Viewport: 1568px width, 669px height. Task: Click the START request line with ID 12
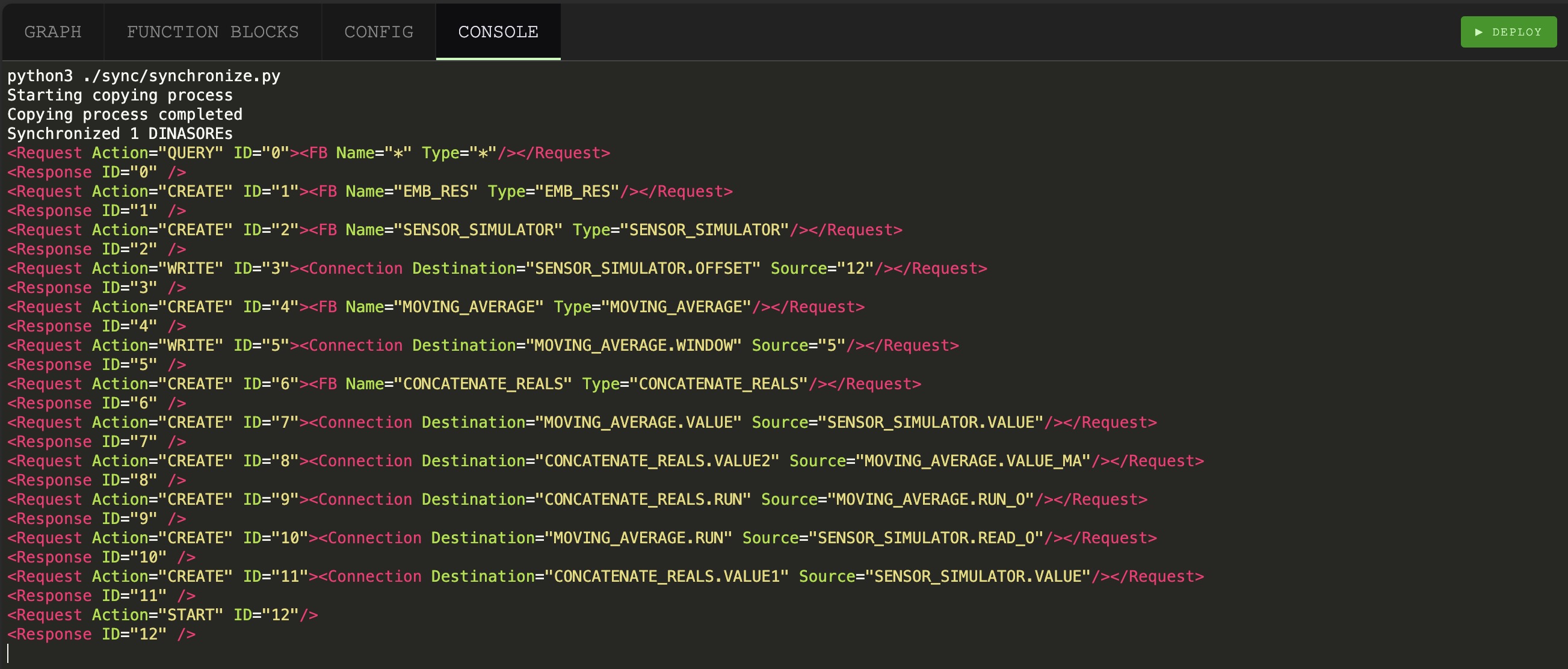pos(162,615)
